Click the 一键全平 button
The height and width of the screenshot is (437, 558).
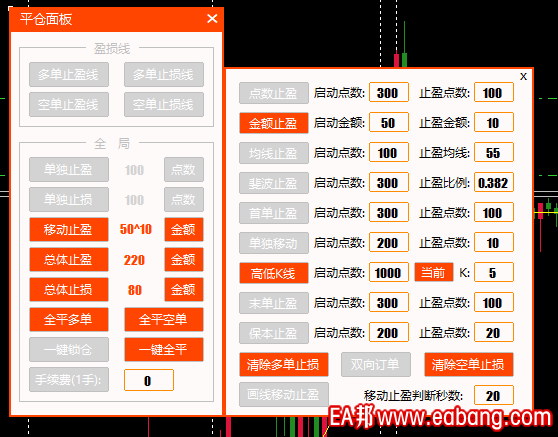coord(164,349)
